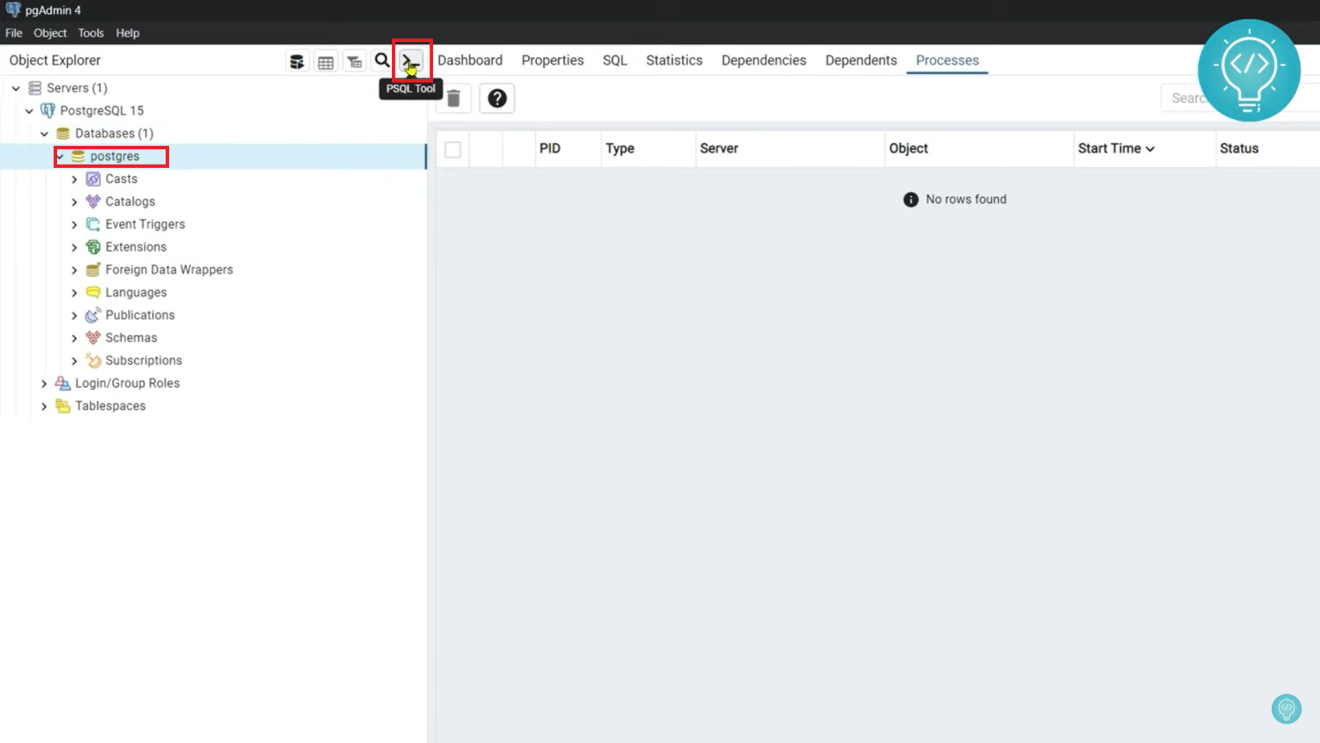Open the Tools menu
This screenshot has height=743, width=1320.
pyautogui.click(x=90, y=32)
